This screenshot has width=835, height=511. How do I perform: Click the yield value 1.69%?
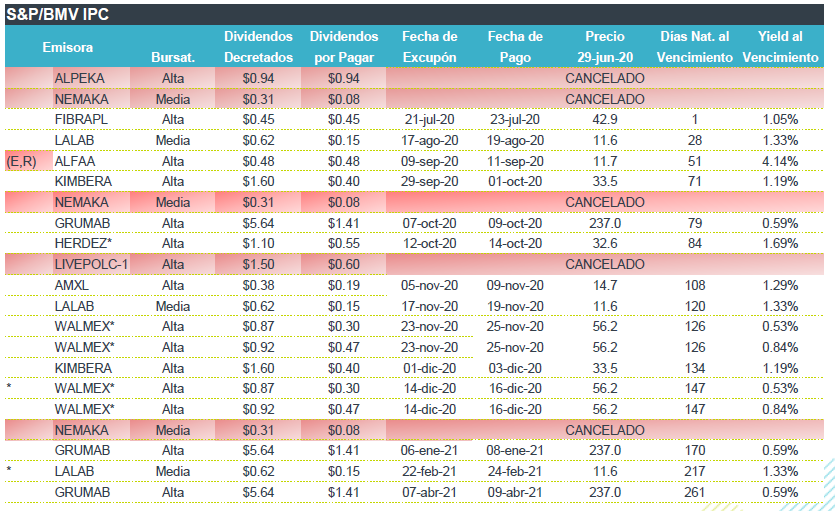point(780,243)
